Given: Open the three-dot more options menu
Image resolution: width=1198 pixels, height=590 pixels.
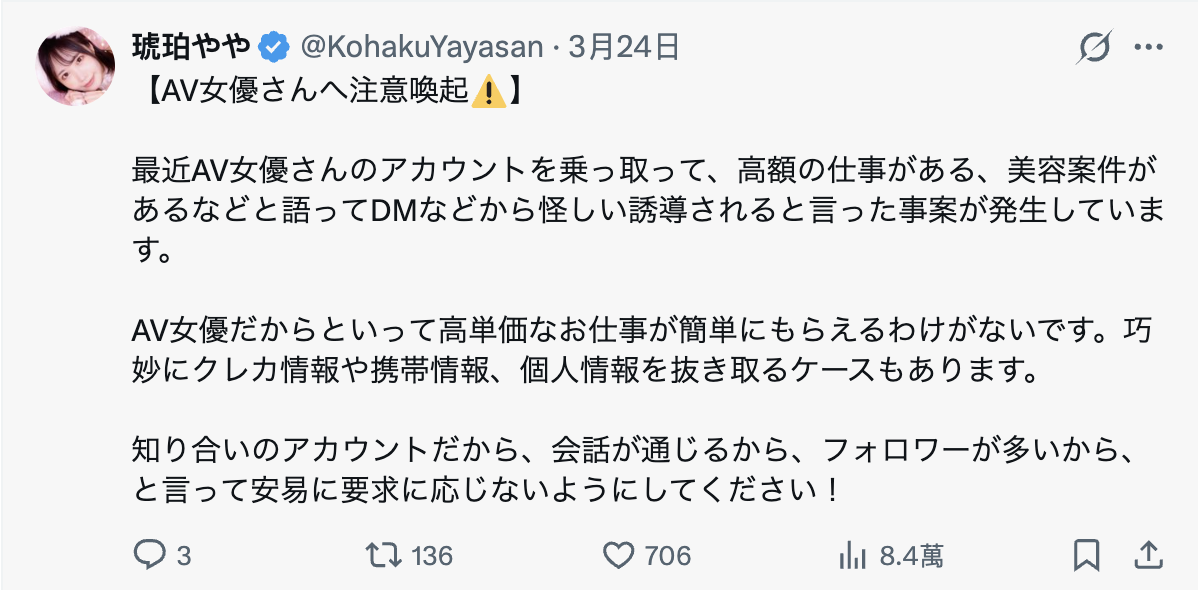Looking at the screenshot, I should [x=1148, y=47].
